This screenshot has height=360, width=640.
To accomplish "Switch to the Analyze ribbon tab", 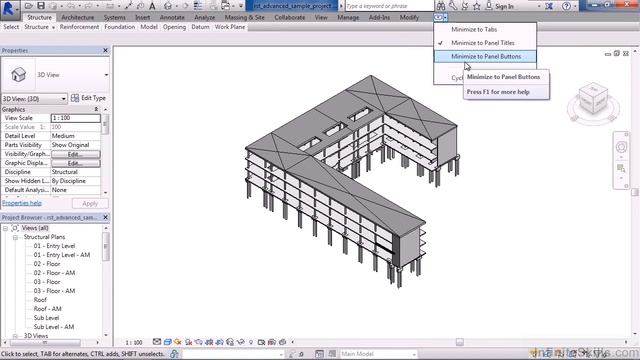I will pyautogui.click(x=204, y=18).
